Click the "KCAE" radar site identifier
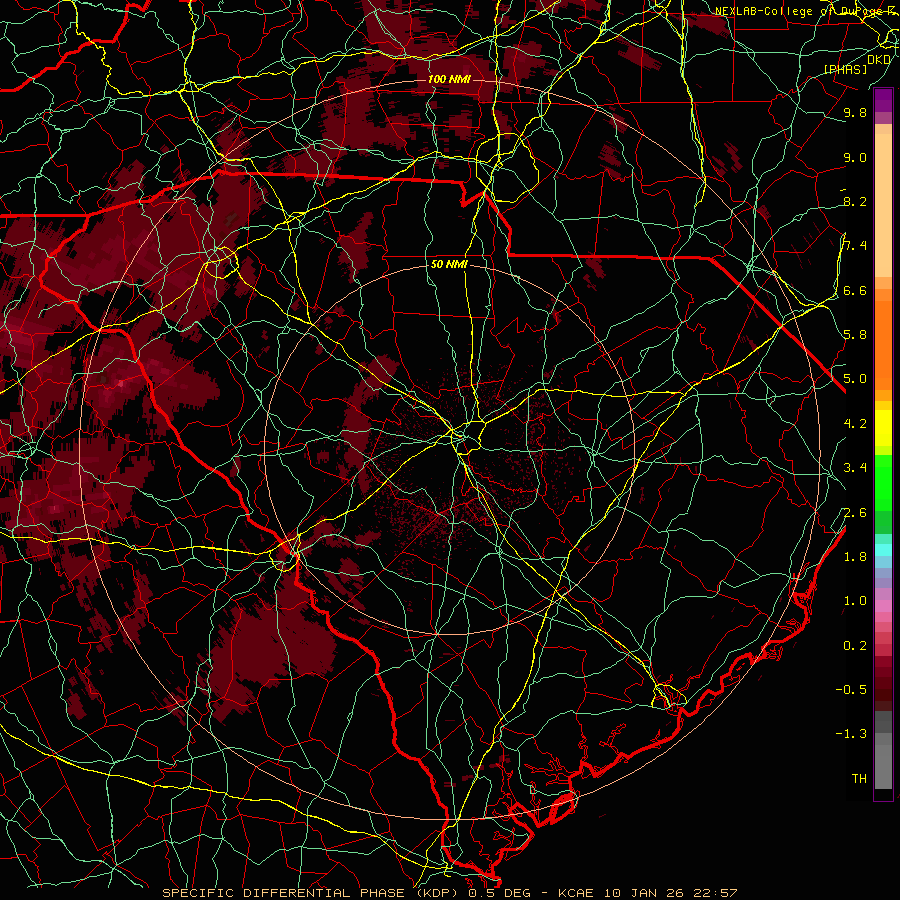Image resolution: width=900 pixels, height=900 pixels. (574, 893)
